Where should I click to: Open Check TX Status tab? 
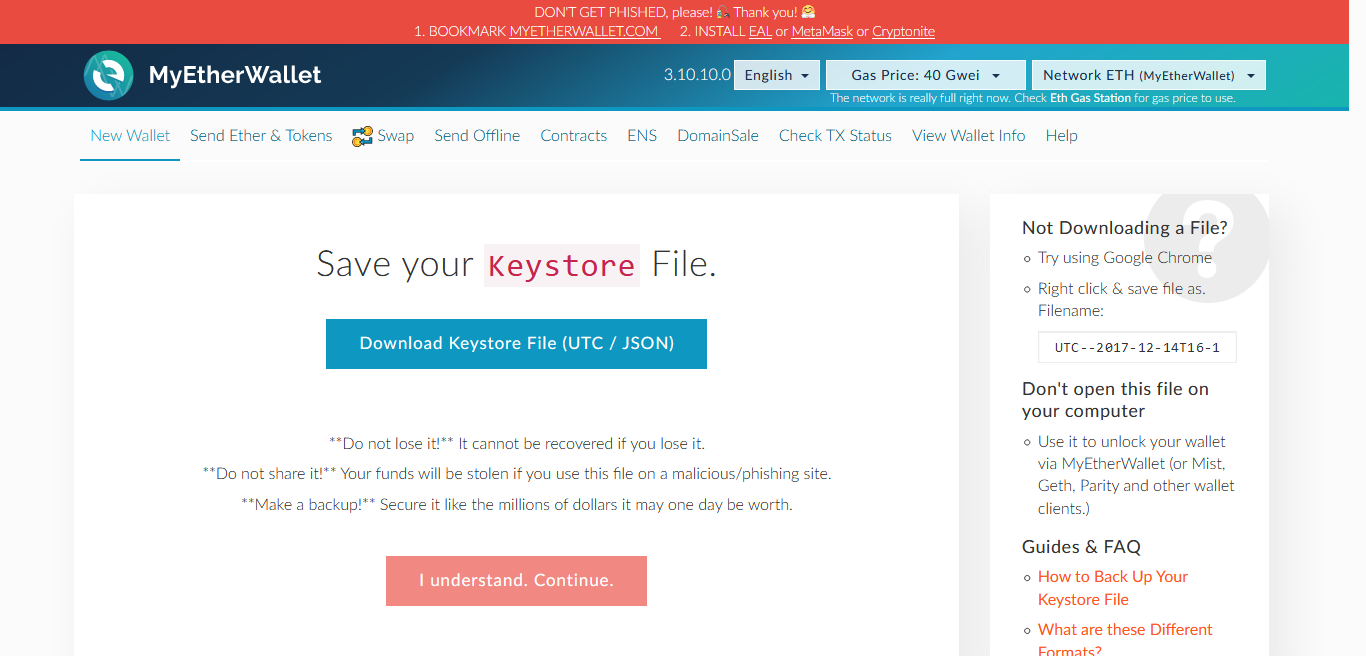pyautogui.click(x=835, y=136)
